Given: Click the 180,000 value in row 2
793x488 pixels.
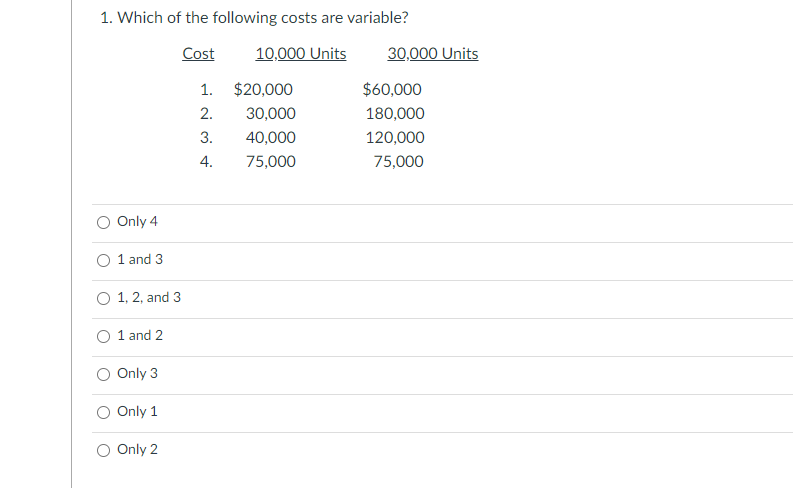Looking at the screenshot, I should (395, 114).
